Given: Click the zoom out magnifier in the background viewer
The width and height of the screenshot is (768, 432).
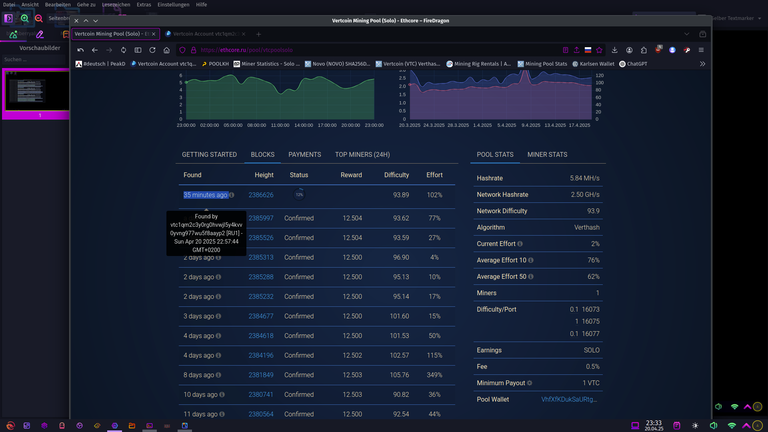Looking at the screenshot, I should click(39, 18).
